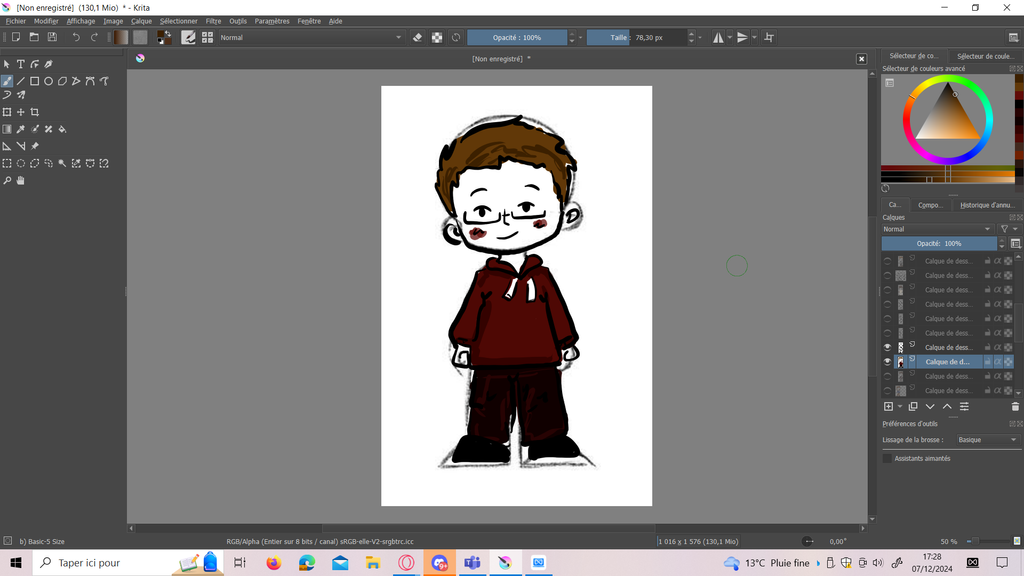The width and height of the screenshot is (1024, 576).
Task: Choose the Pan hand tool
Action: 20,181
